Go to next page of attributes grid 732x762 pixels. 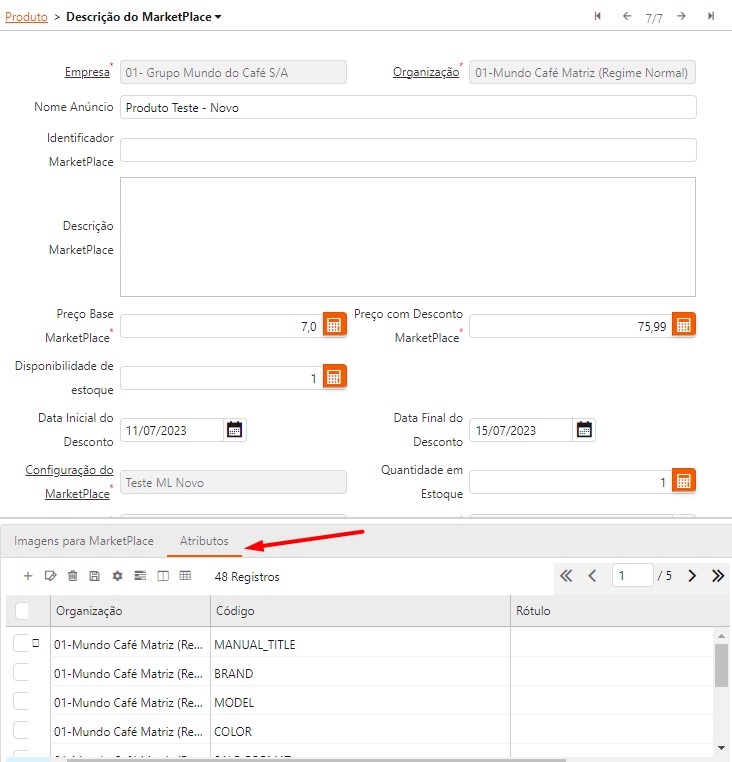692,576
